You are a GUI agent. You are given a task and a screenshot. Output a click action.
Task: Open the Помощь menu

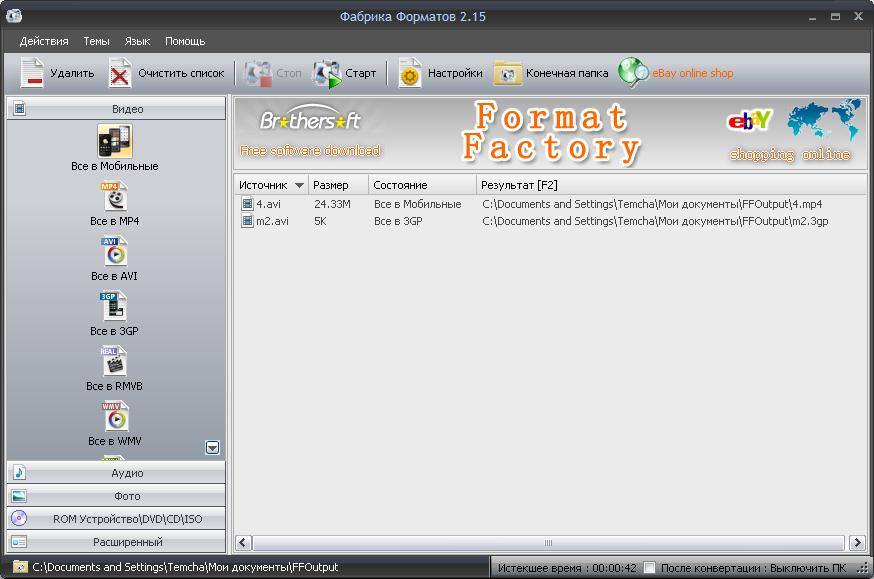tap(185, 41)
